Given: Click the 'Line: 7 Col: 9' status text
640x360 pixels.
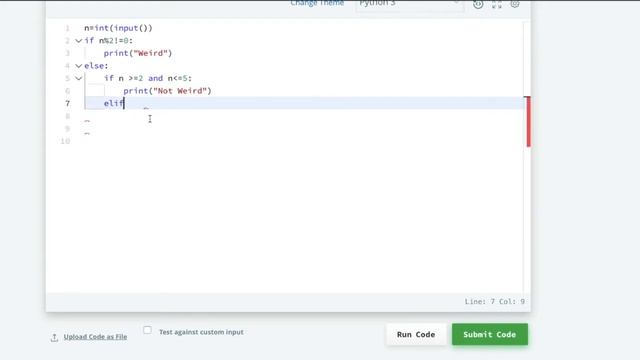Looking at the screenshot, I should click(495, 302).
